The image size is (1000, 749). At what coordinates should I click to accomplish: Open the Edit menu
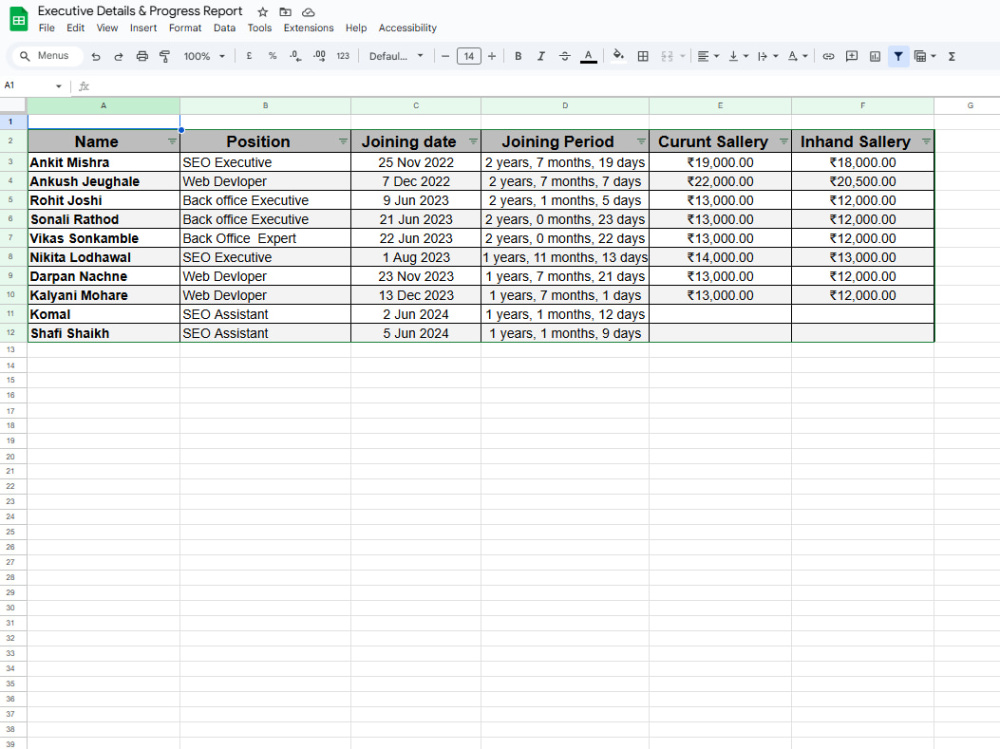75,28
